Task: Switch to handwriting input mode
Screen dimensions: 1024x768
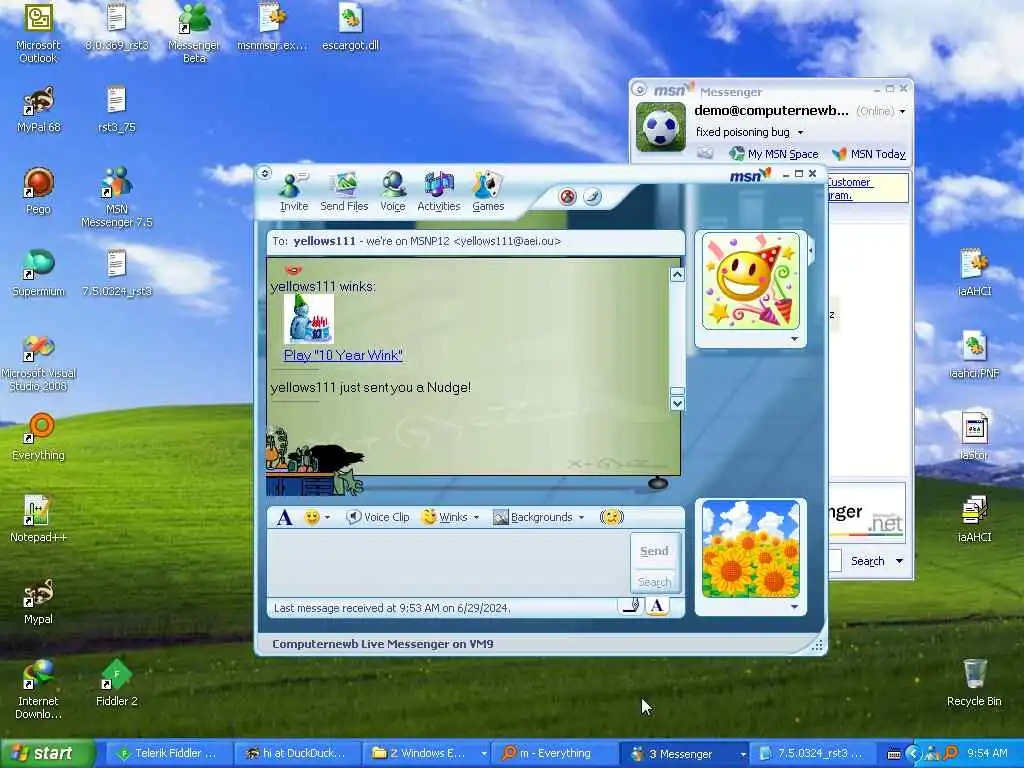Action: coord(631,606)
